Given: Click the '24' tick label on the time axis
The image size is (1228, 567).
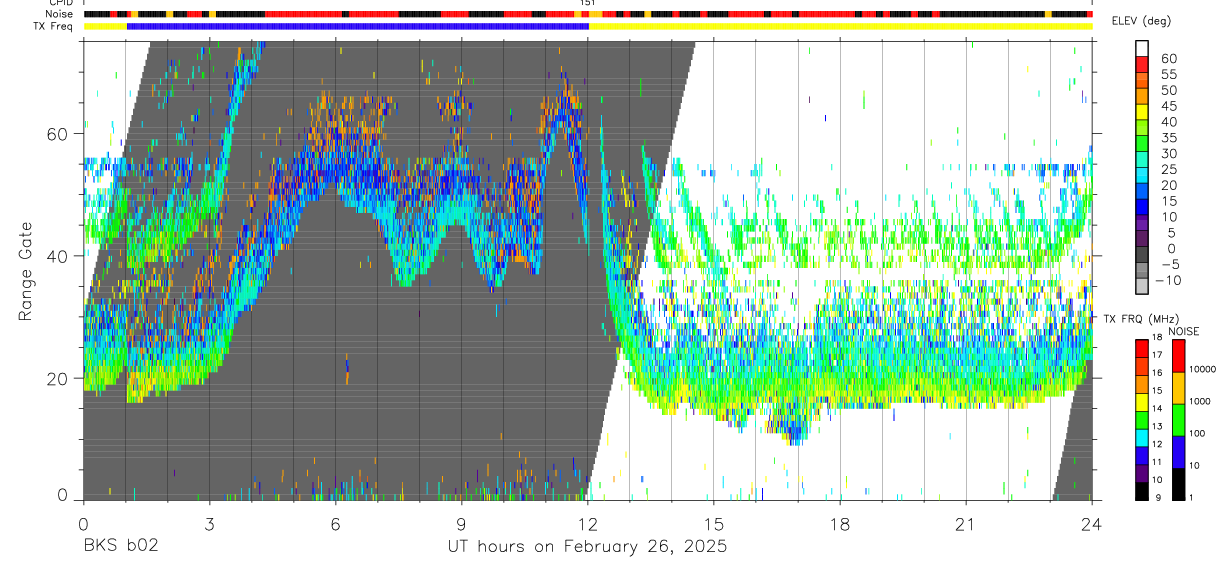Looking at the screenshot, I should [1092, 523].
